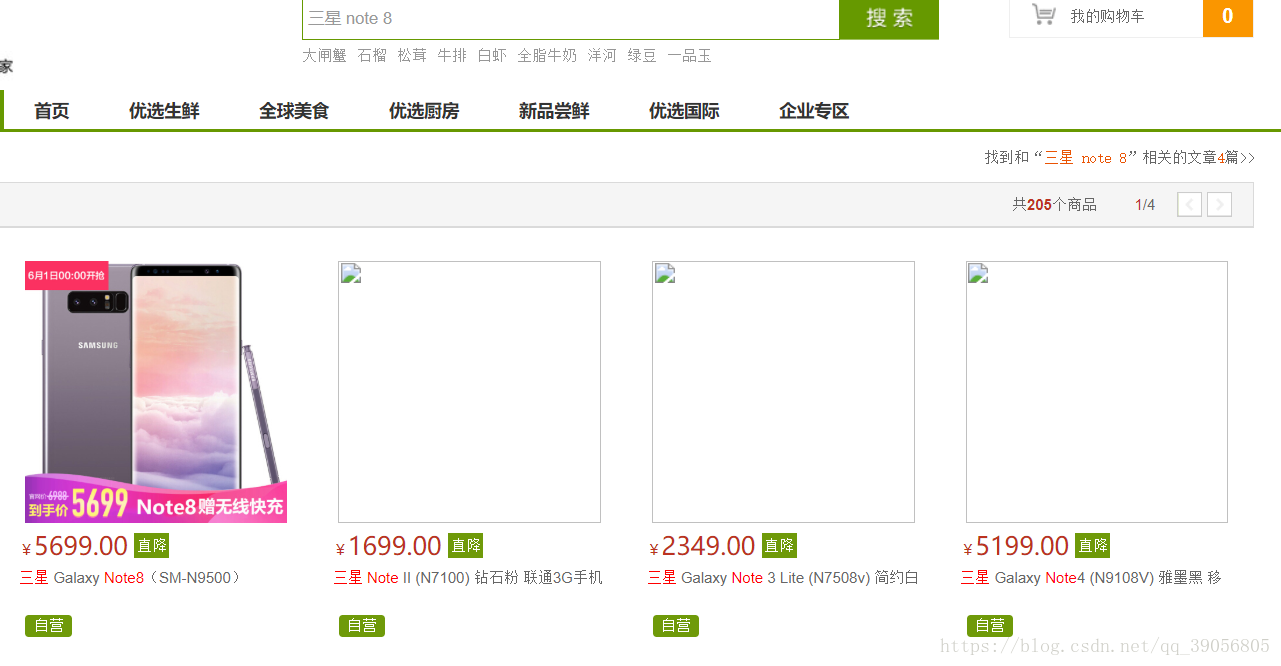Image resolution: width=1281 pixels, height=666 pixels.
Task: Open the Samsung Note8 product image
Action: pyautogui.click(x=156, y=392)
